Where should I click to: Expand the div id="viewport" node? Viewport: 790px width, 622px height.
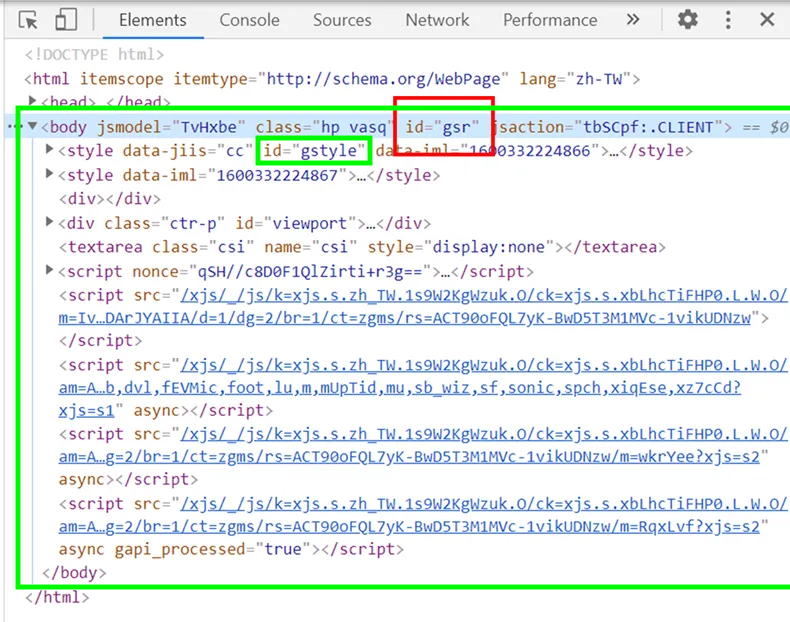(49, 222)
